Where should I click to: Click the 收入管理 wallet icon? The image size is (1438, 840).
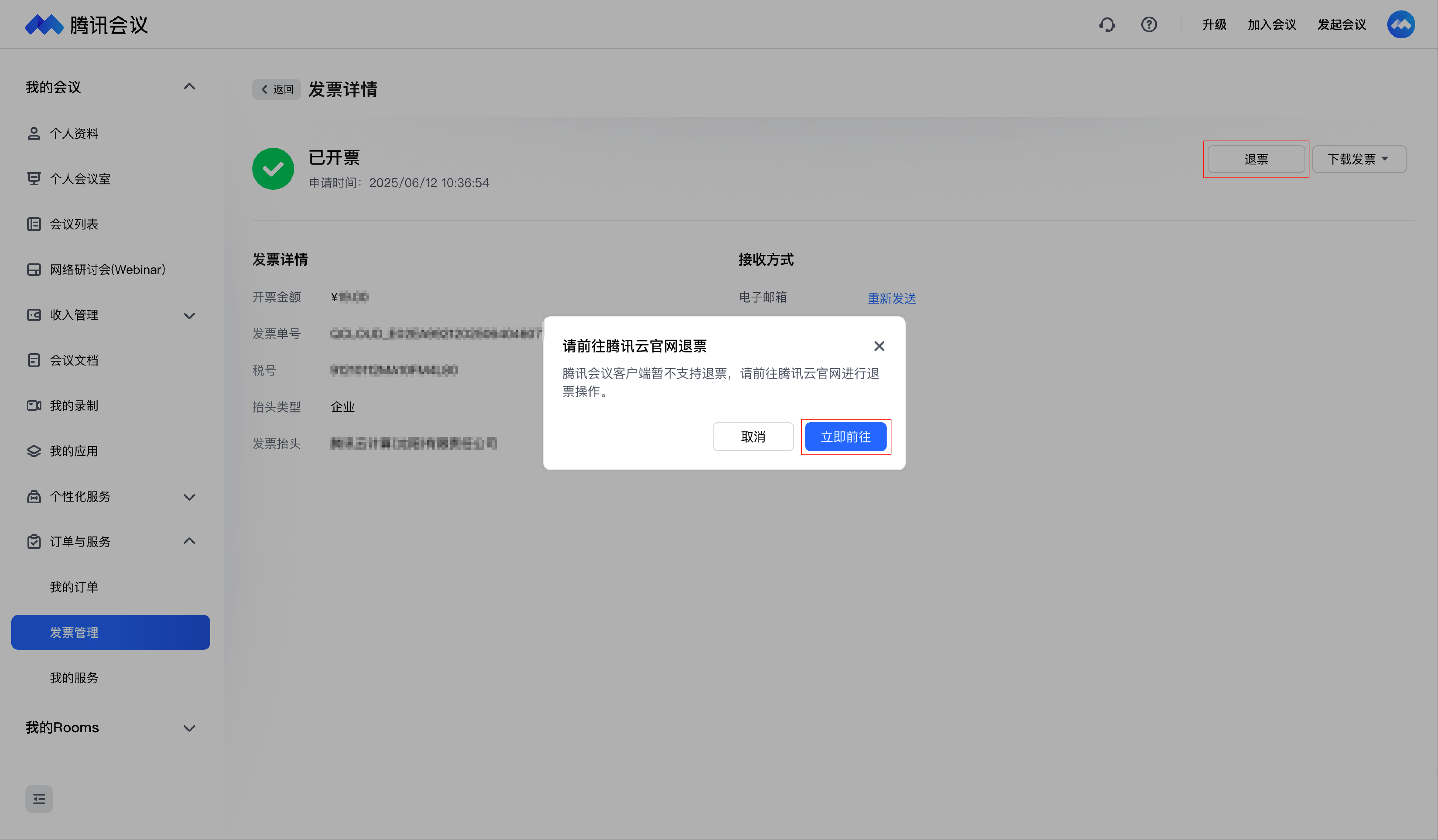click(34, 315)
